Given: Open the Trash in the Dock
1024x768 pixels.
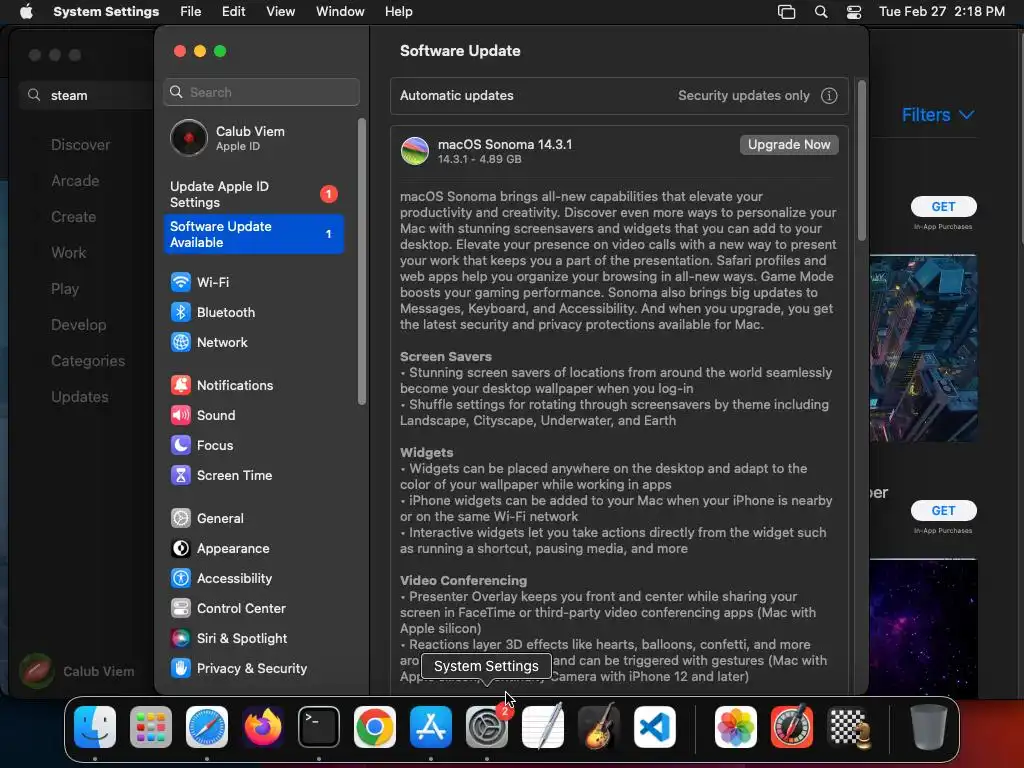Looking at the screenshot, I should point(929,727).
